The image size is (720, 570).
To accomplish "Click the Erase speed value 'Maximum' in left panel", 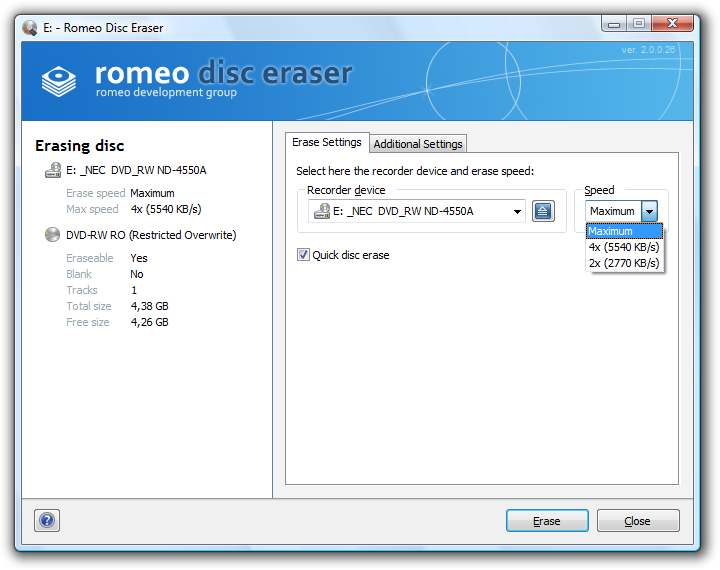I will [x=152, y=193].
